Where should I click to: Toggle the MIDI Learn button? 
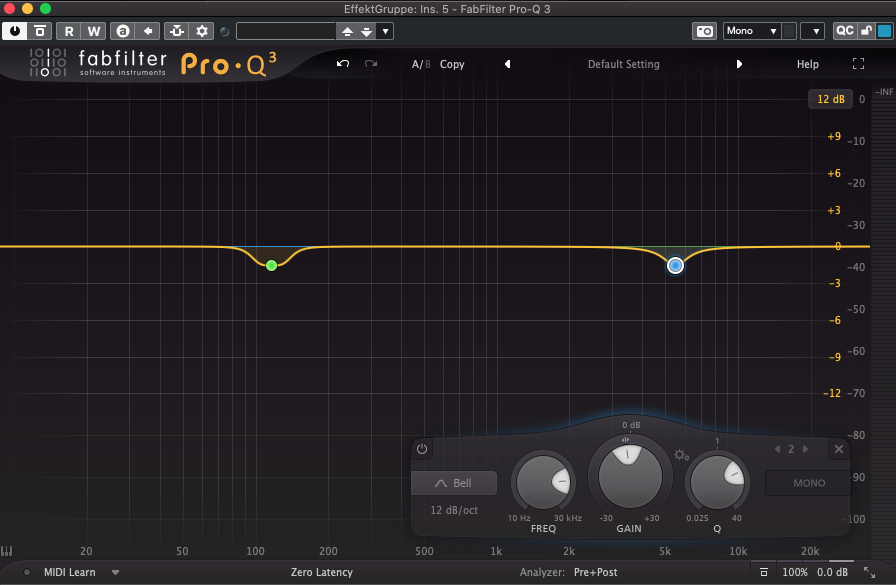[70, 572]
